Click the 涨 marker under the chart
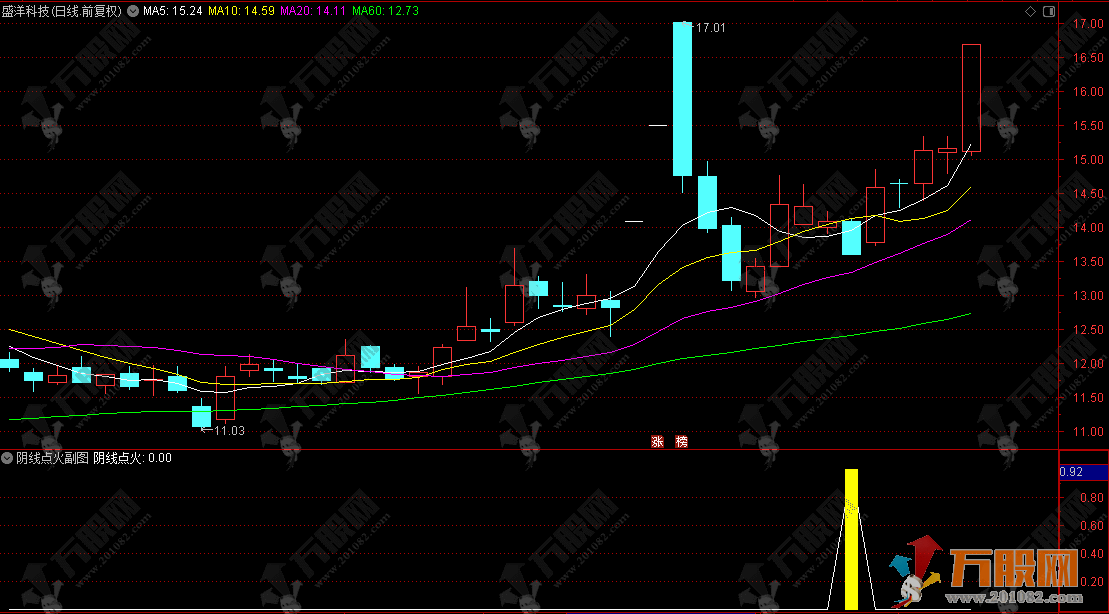 pos(658,441)
